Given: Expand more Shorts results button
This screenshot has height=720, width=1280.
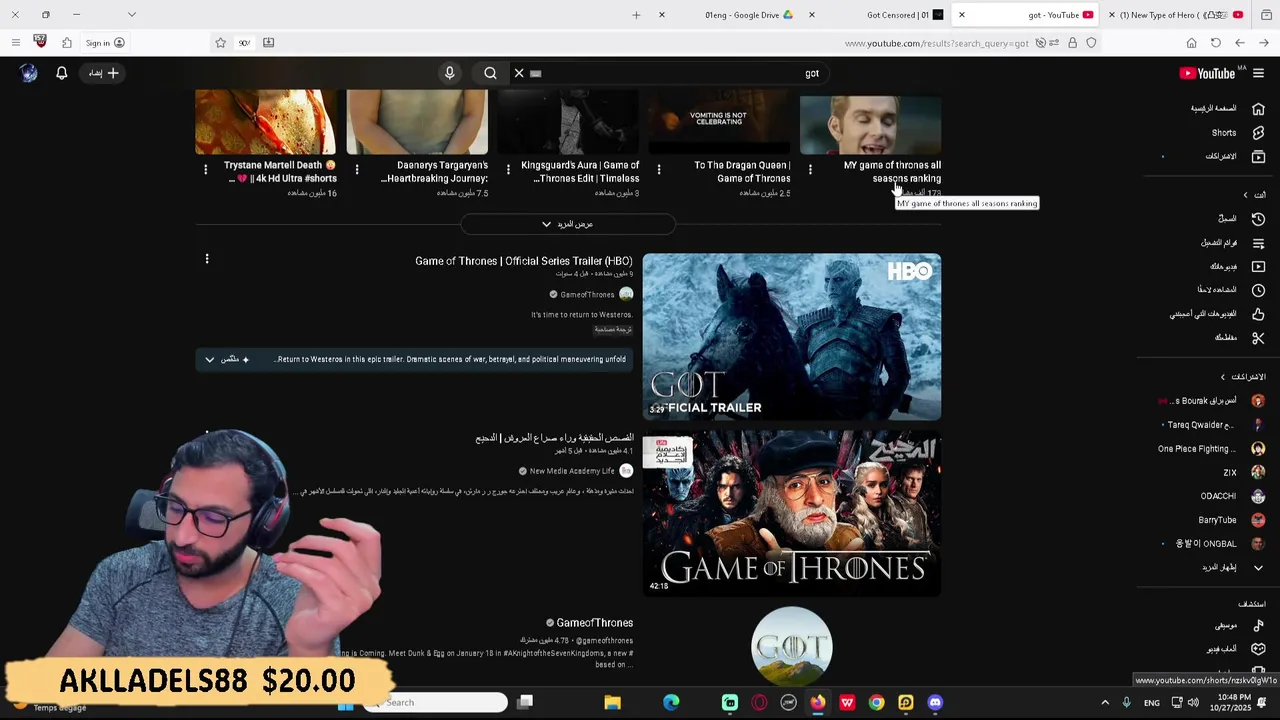Looking at the screenshot, I should [x=567, y=224].
